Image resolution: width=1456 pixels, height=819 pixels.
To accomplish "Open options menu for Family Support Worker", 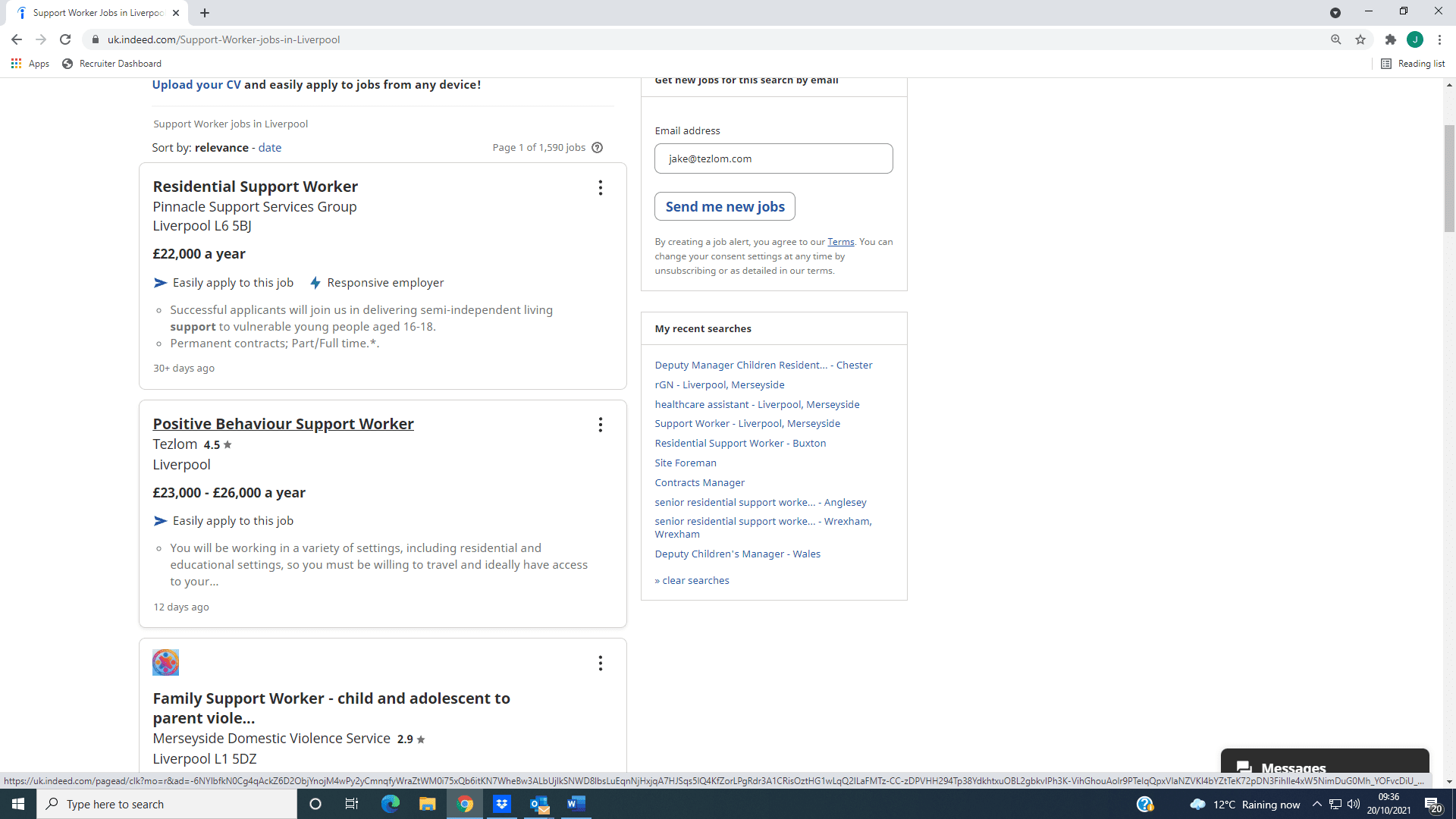I will [600, 664].
